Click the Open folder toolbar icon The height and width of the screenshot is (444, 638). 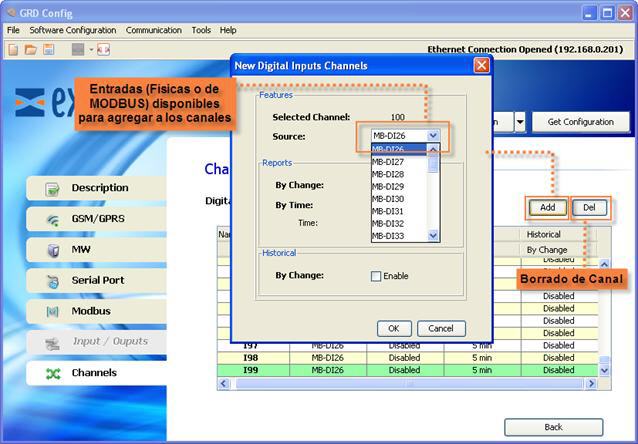point(31,49)
